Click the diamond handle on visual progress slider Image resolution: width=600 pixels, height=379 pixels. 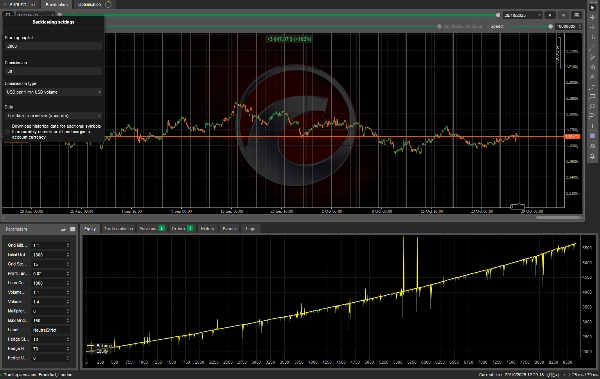pyautogui.click(x=439, y=26)
